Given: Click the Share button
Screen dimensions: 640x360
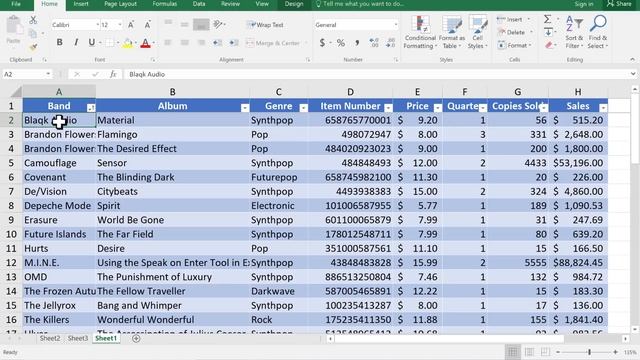Looking at the screenshot, I should click(x=619, y=4).
